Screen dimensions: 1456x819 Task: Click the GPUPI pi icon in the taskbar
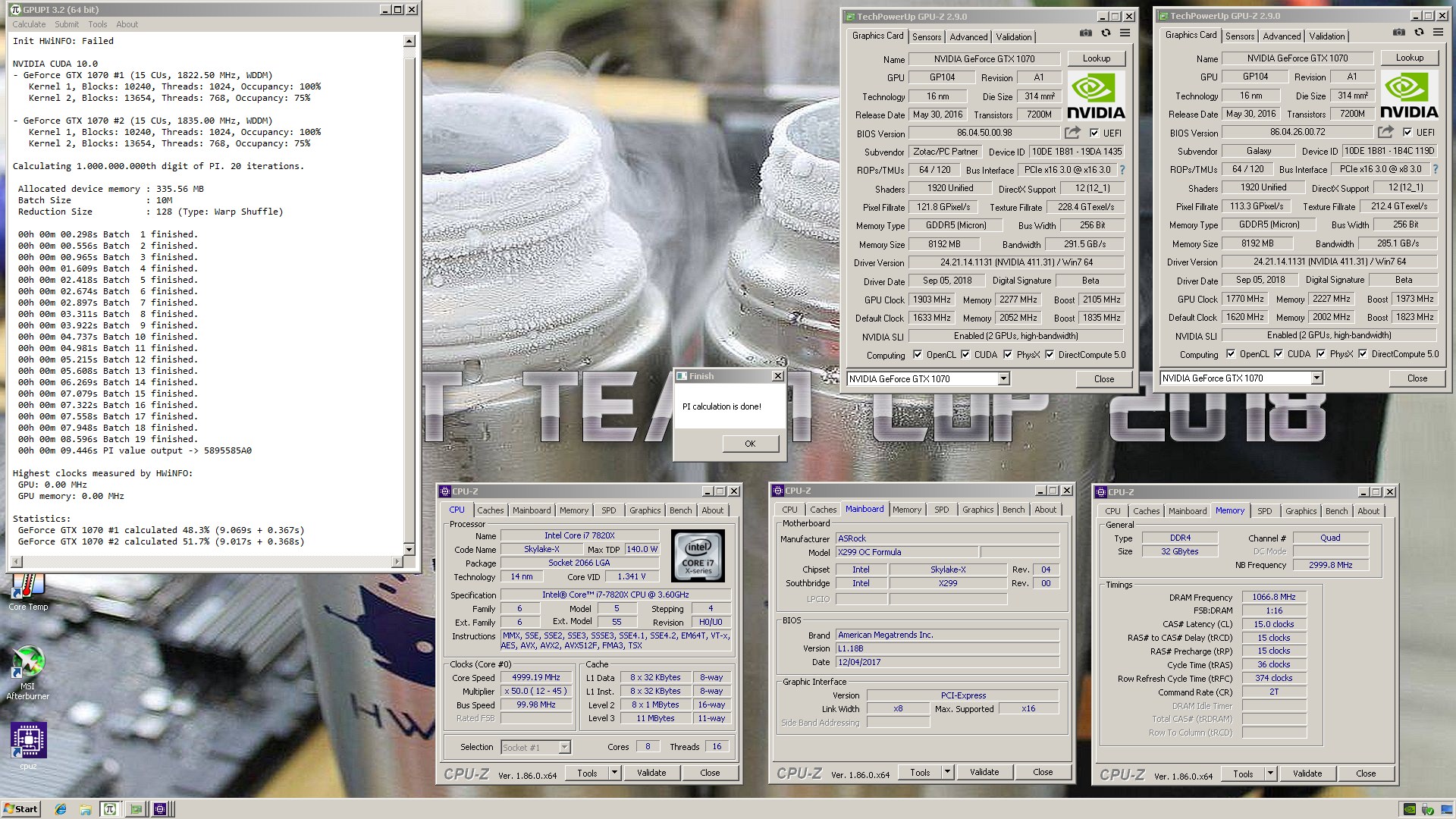coord(110,809)
